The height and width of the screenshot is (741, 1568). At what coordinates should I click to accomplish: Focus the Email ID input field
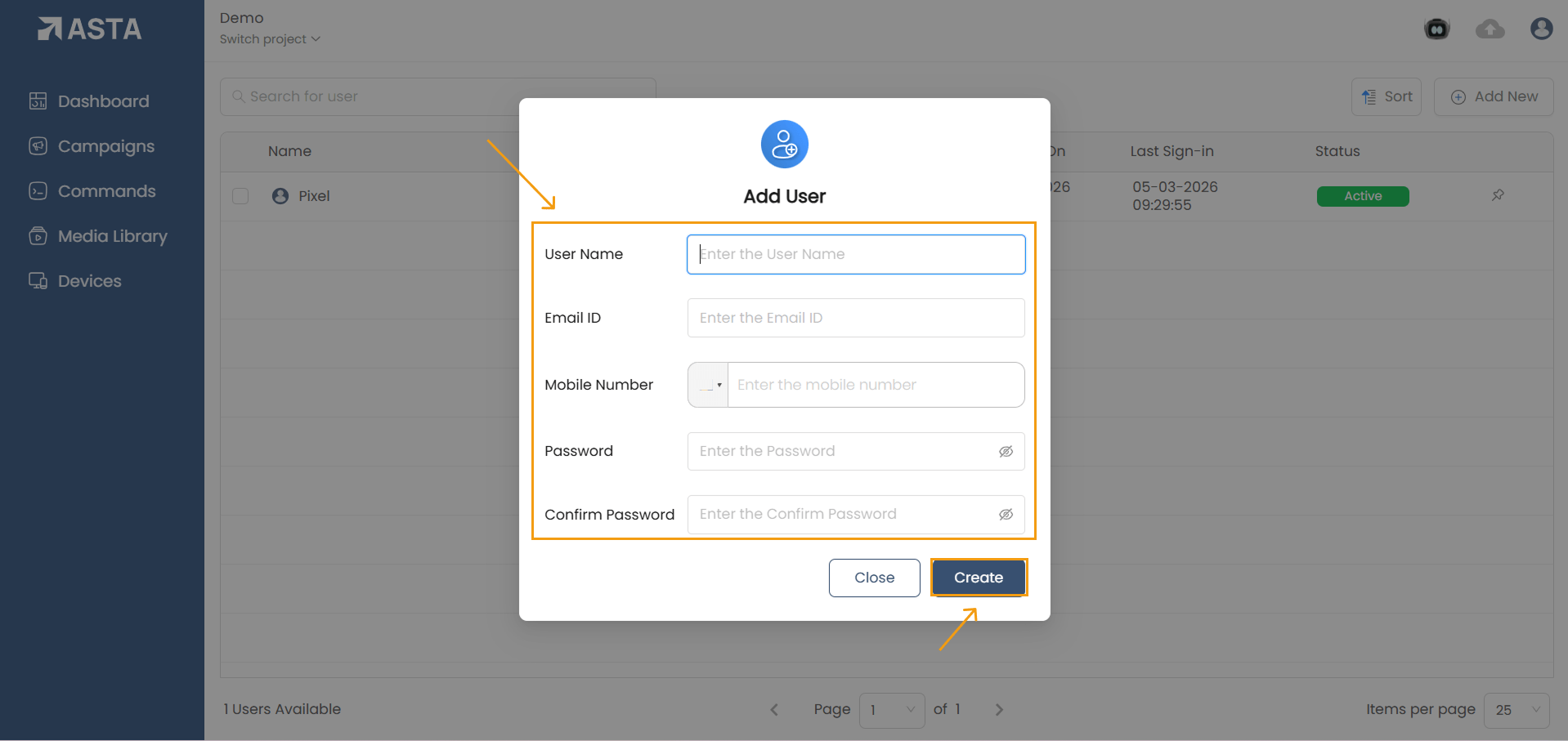tap(855, 318)
